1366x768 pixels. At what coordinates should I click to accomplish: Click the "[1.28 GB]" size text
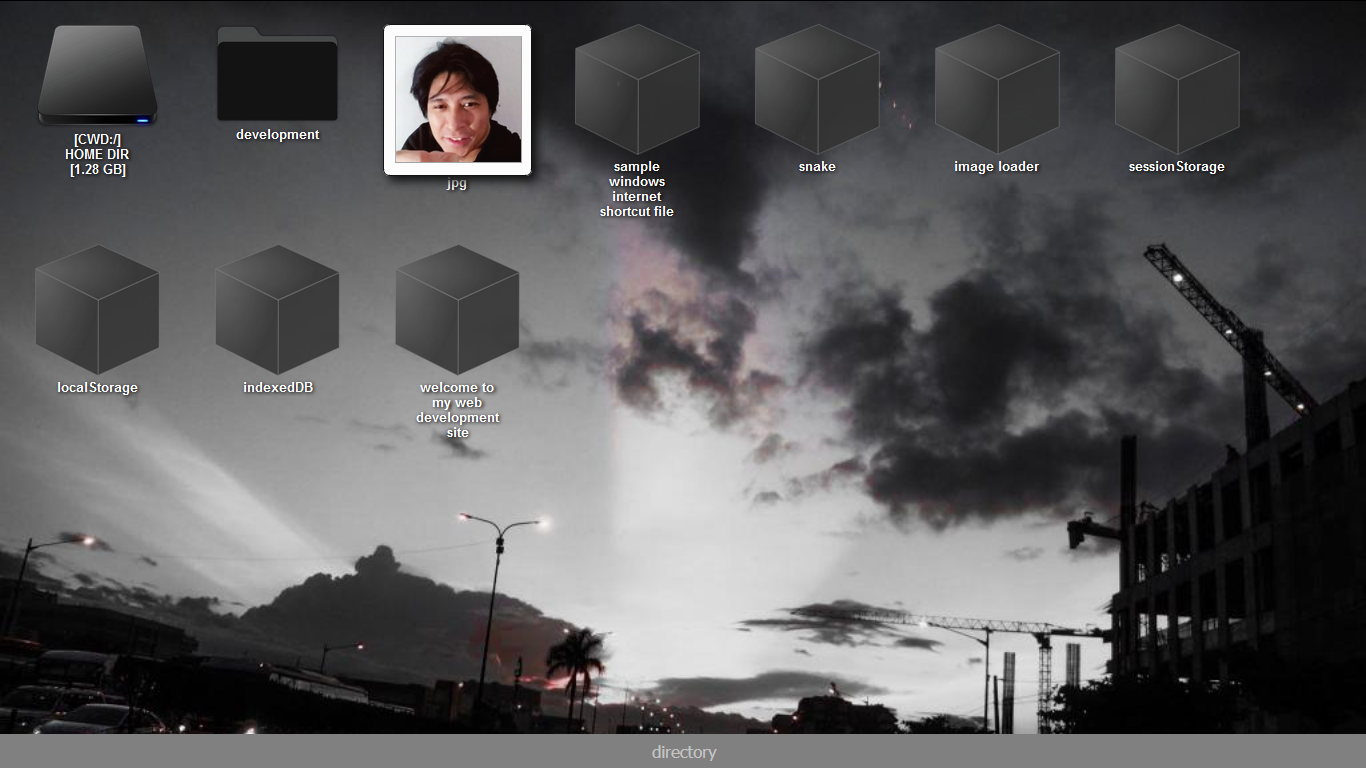click(x=98, y=170)
